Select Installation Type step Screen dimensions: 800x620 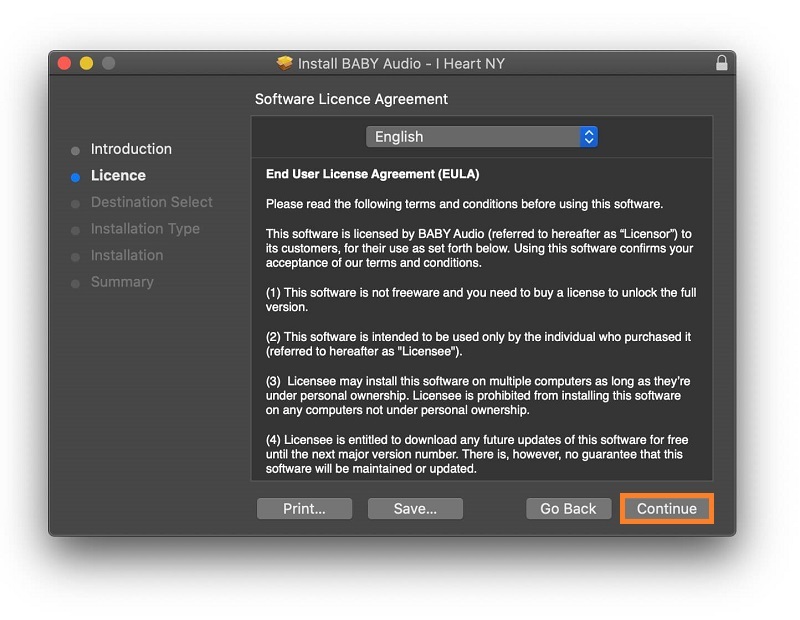click(145, 229)
